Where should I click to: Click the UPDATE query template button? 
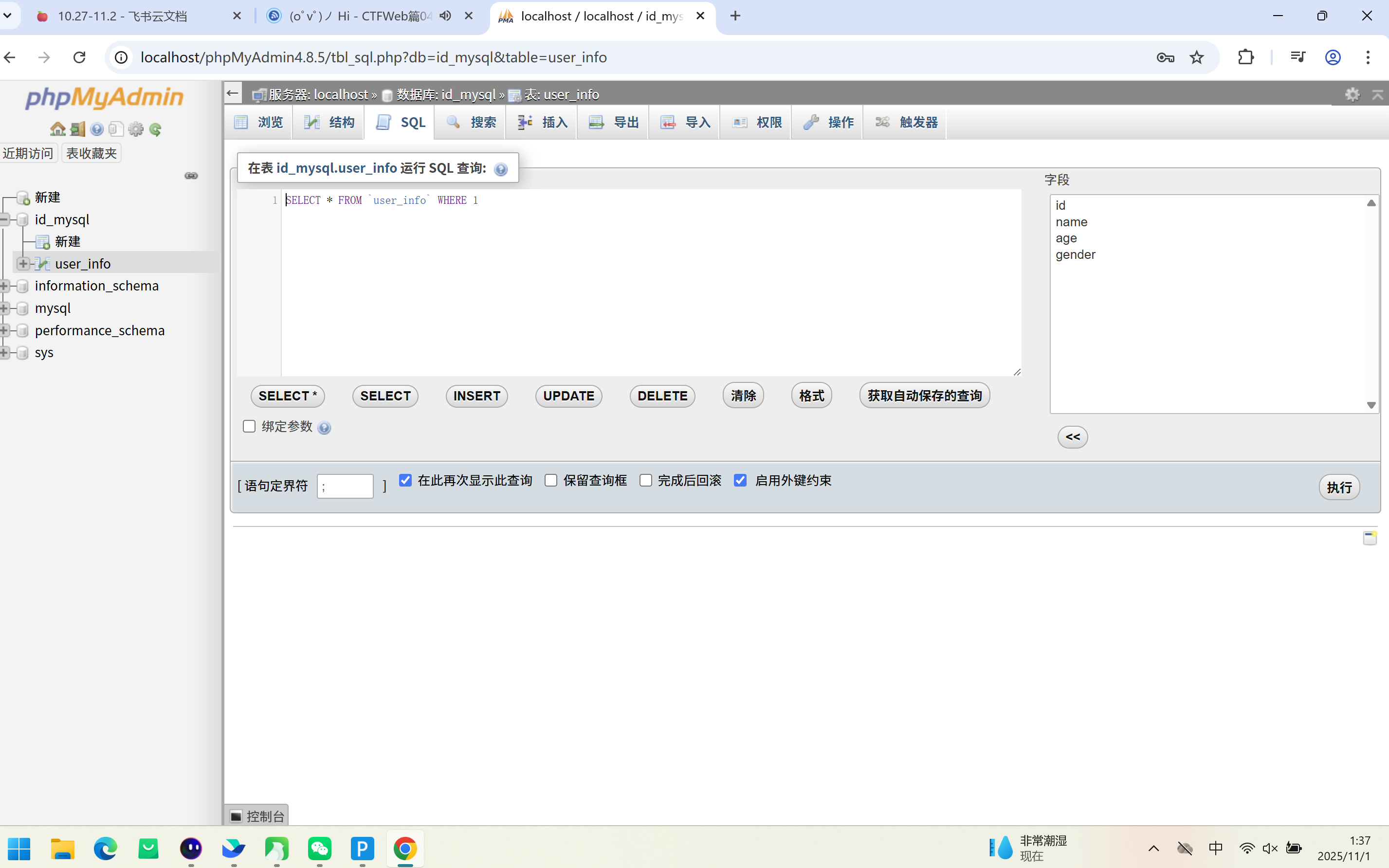(x=568, y=396)
